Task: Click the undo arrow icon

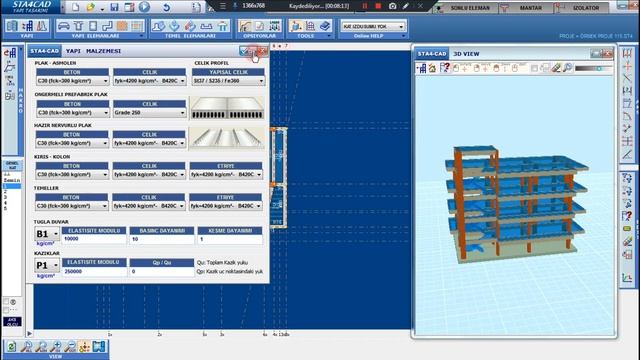Action: click(x=166, y=7)
